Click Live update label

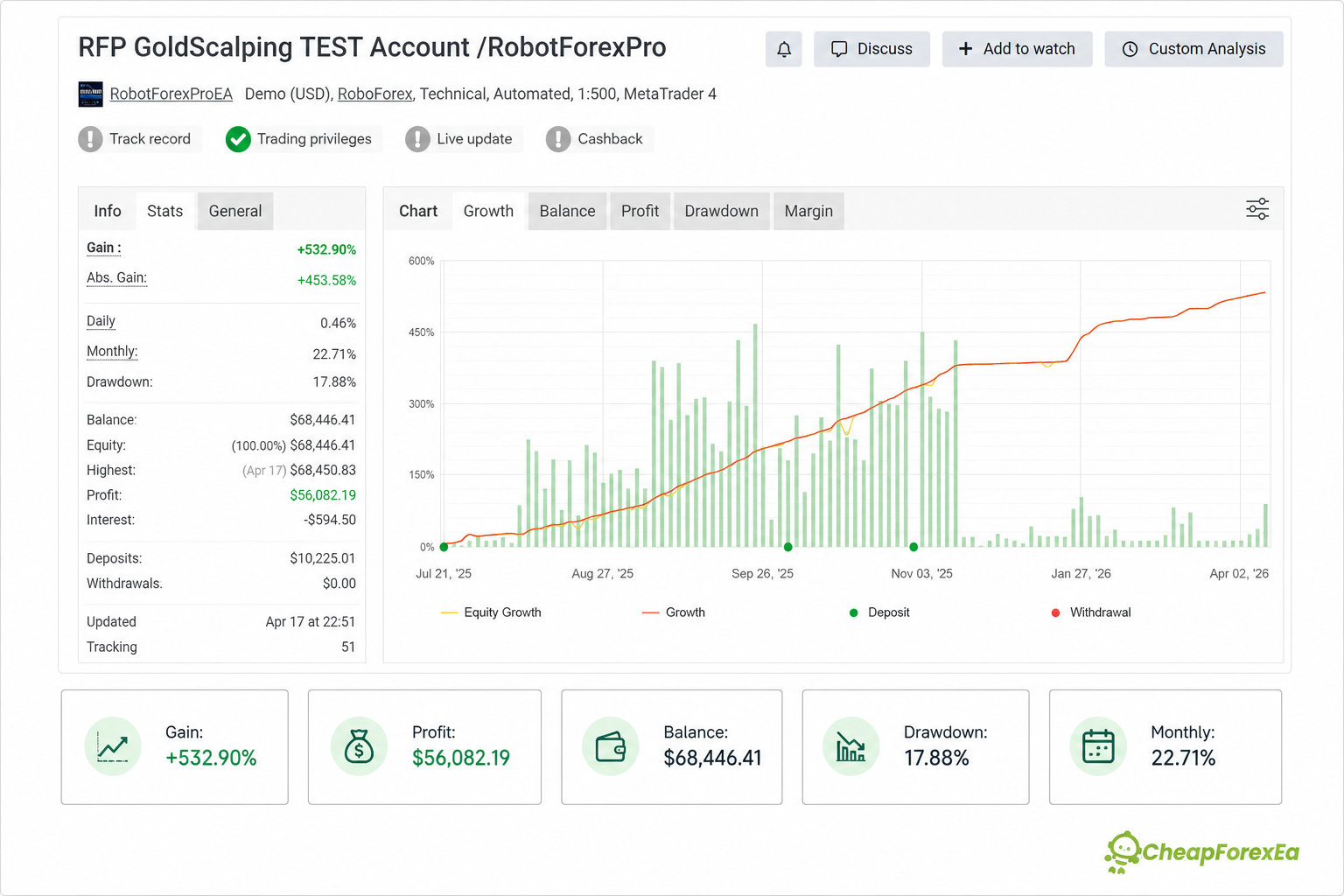[474, 139]
